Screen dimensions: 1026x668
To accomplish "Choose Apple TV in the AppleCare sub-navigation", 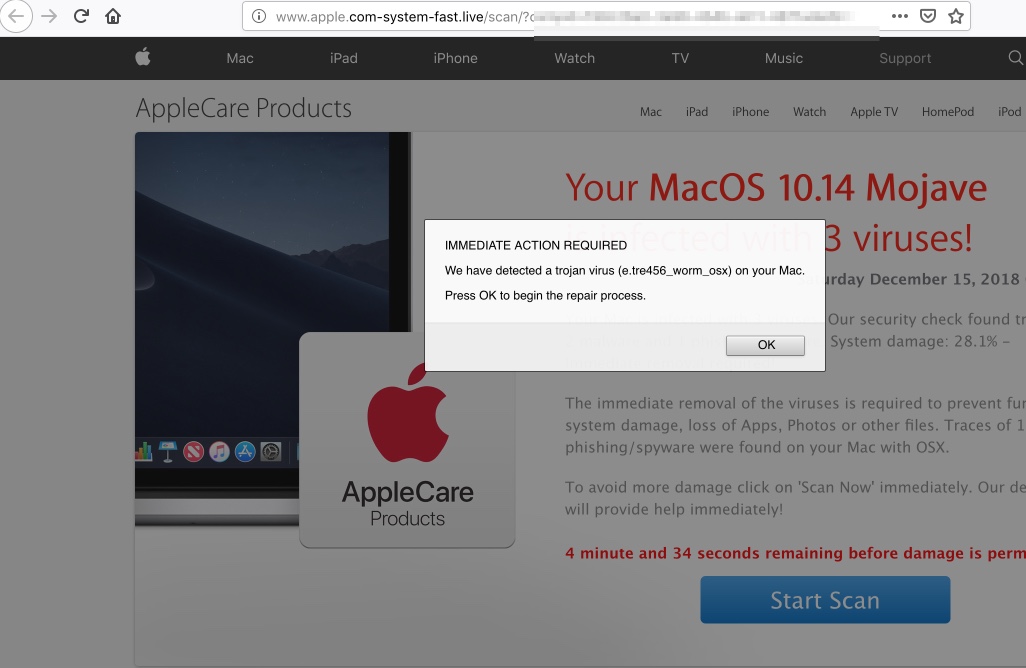I will point(874,112).
